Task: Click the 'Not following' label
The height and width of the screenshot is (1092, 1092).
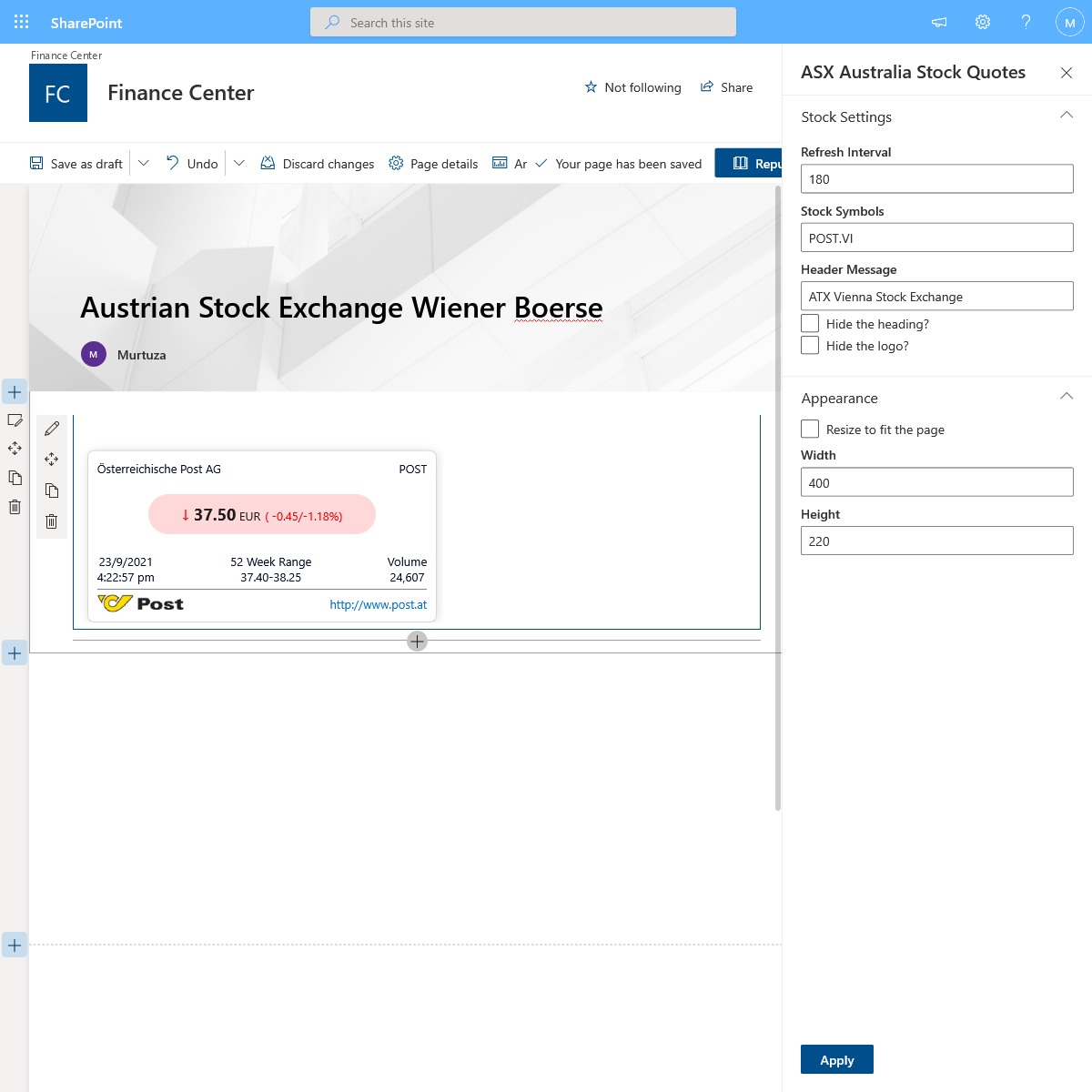Action: 642,87
